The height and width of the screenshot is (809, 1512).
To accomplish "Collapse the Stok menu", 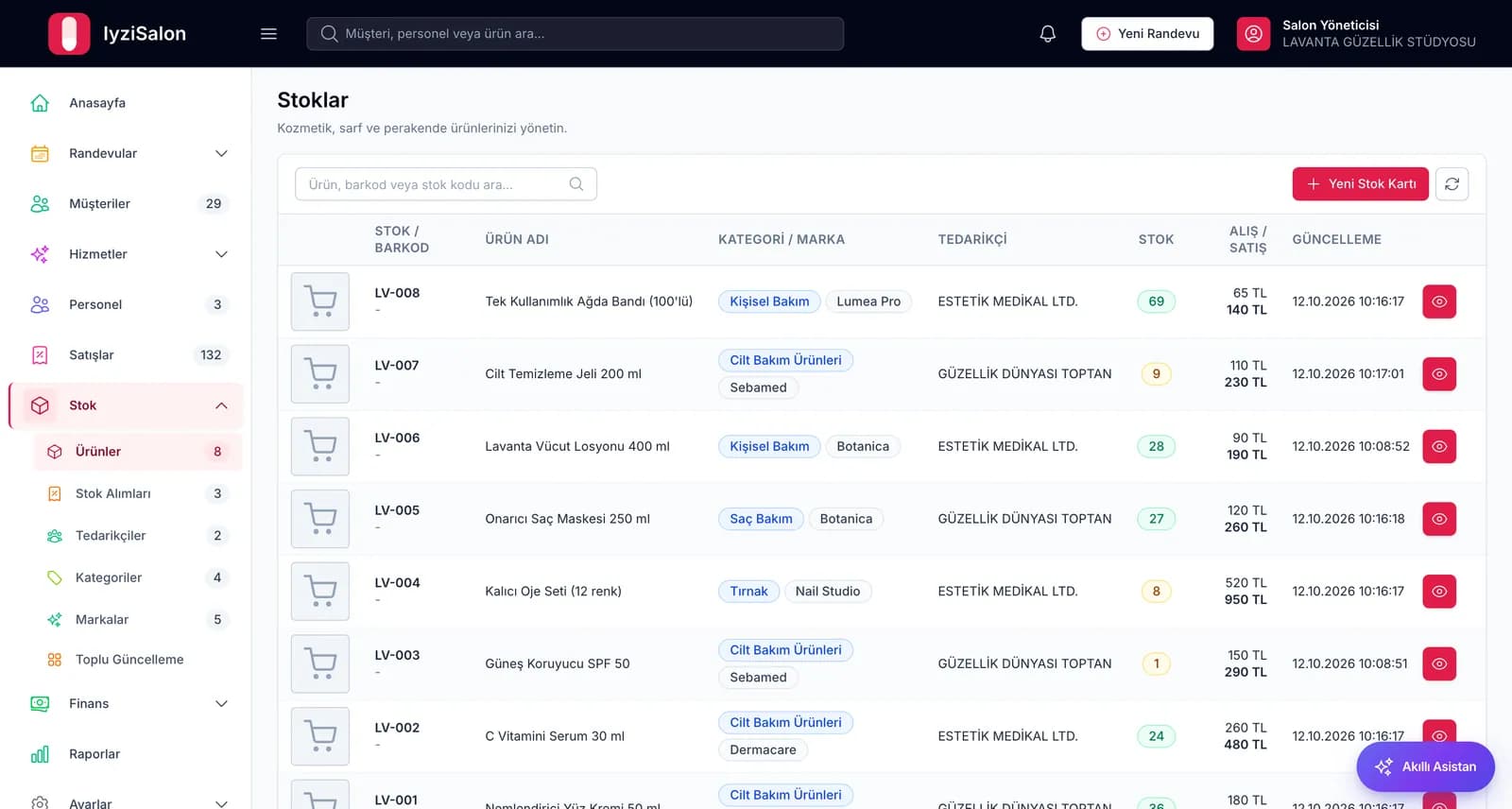I will coord(126,405).
